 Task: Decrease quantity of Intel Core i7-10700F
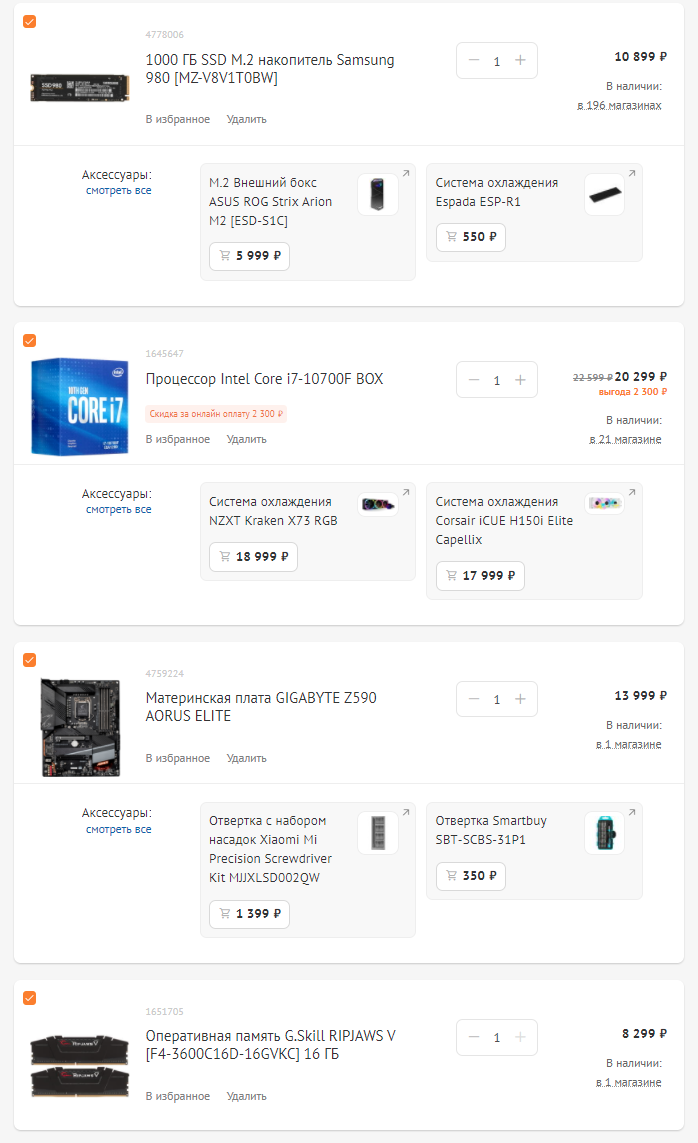(x=474, y=380)
